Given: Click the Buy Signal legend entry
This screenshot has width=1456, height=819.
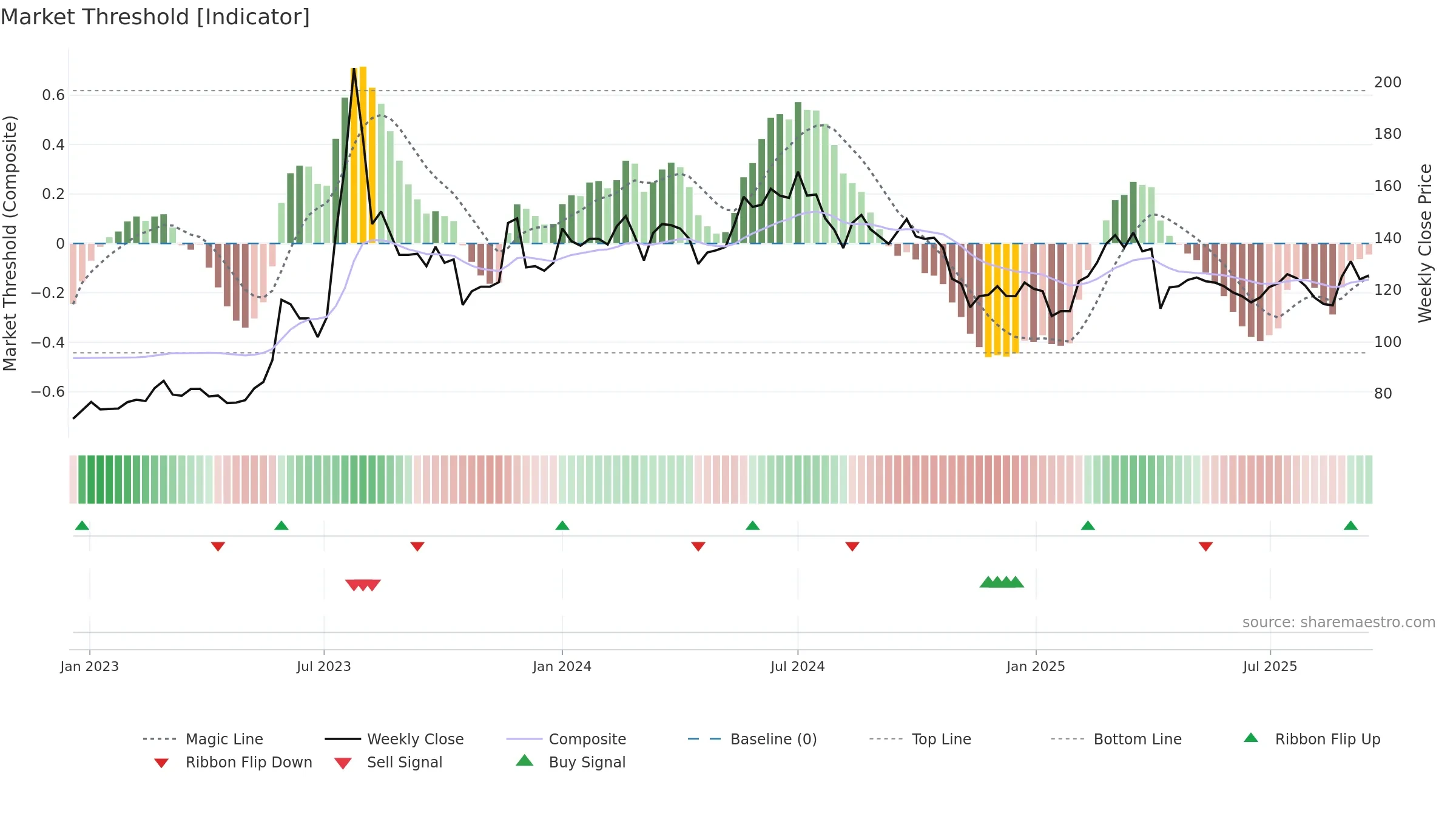Looking at the screenshot, I should 570,762.
